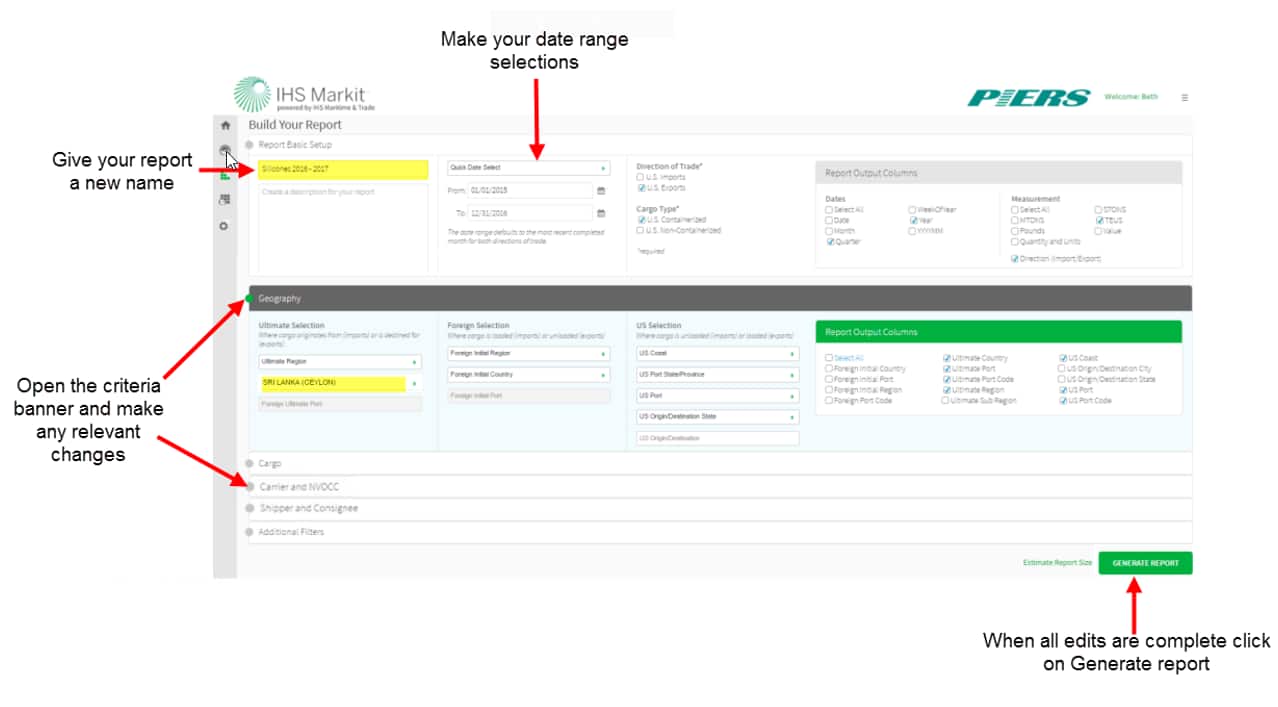Expand the Shipper and Consignee section
Viewport: 1278px width, 707px height.
coord(720,509)
